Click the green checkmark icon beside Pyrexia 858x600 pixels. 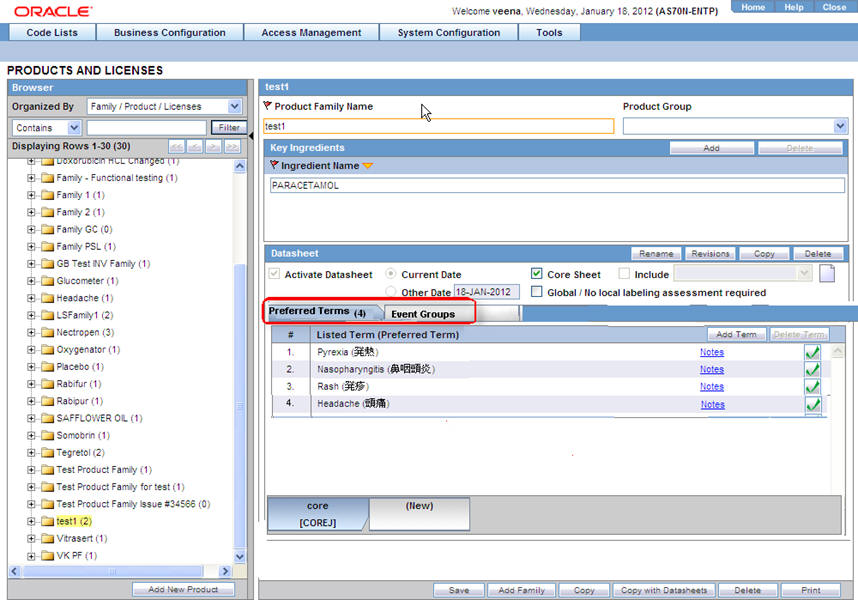[x=812, y=352]
